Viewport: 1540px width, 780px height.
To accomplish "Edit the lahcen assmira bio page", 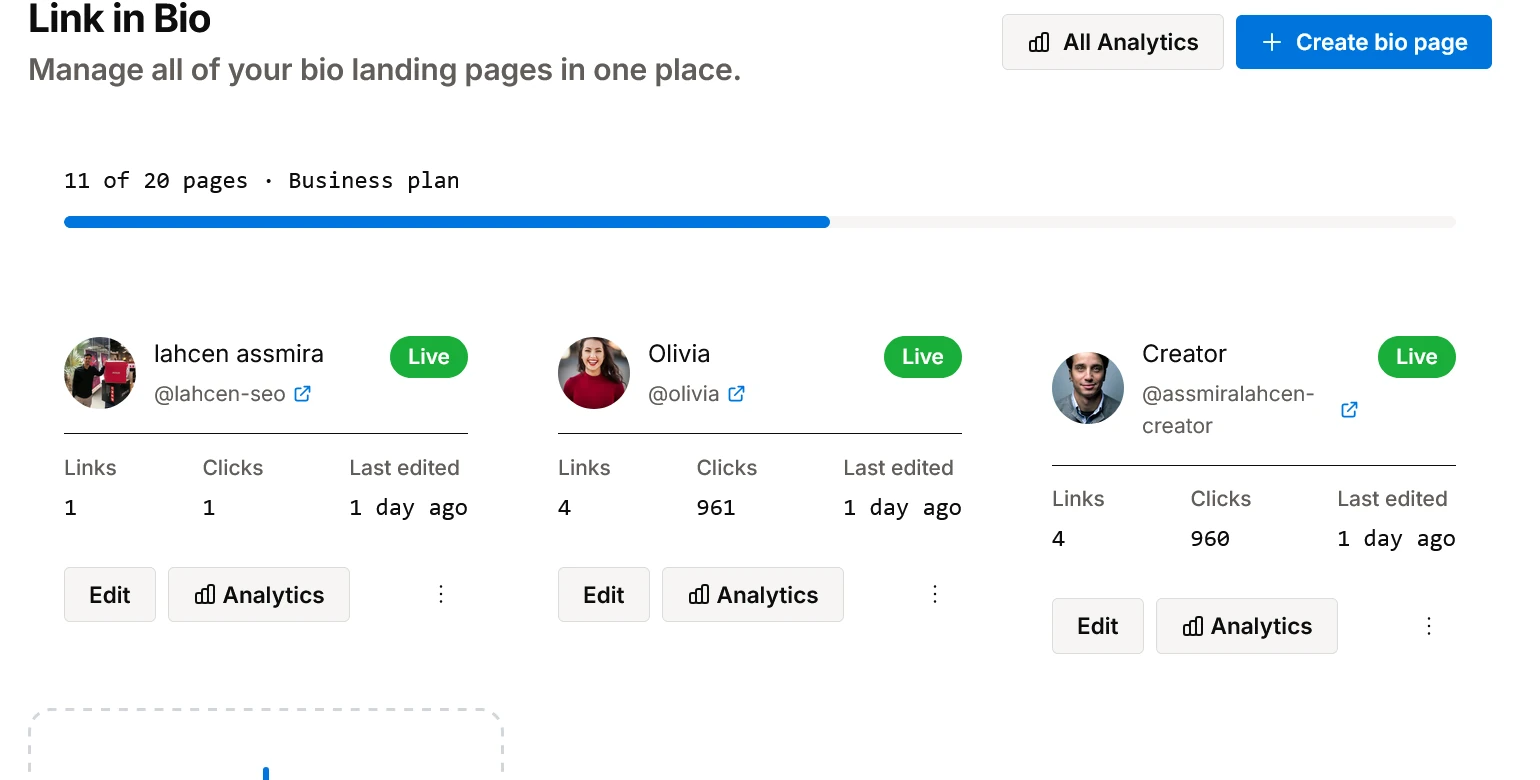I will (x=110, y=595).
